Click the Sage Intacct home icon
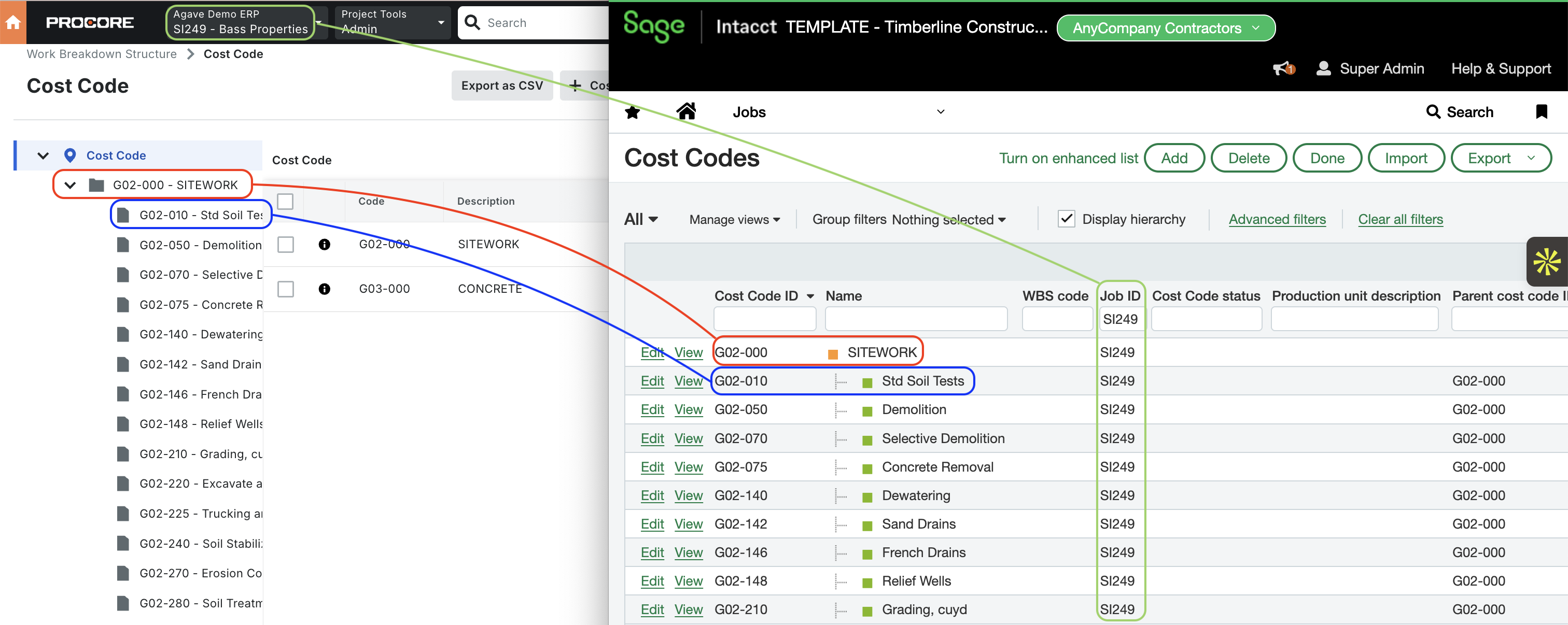Viewport: 1568px width, 625px height. click(687, 111)
